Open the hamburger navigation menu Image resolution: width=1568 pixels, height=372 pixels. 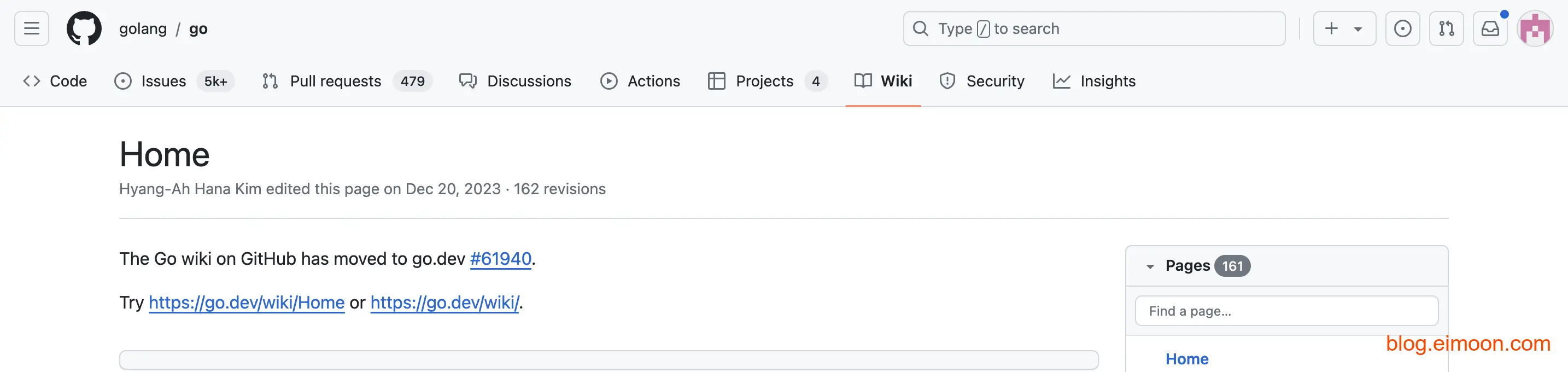click(x=32, y=28)
